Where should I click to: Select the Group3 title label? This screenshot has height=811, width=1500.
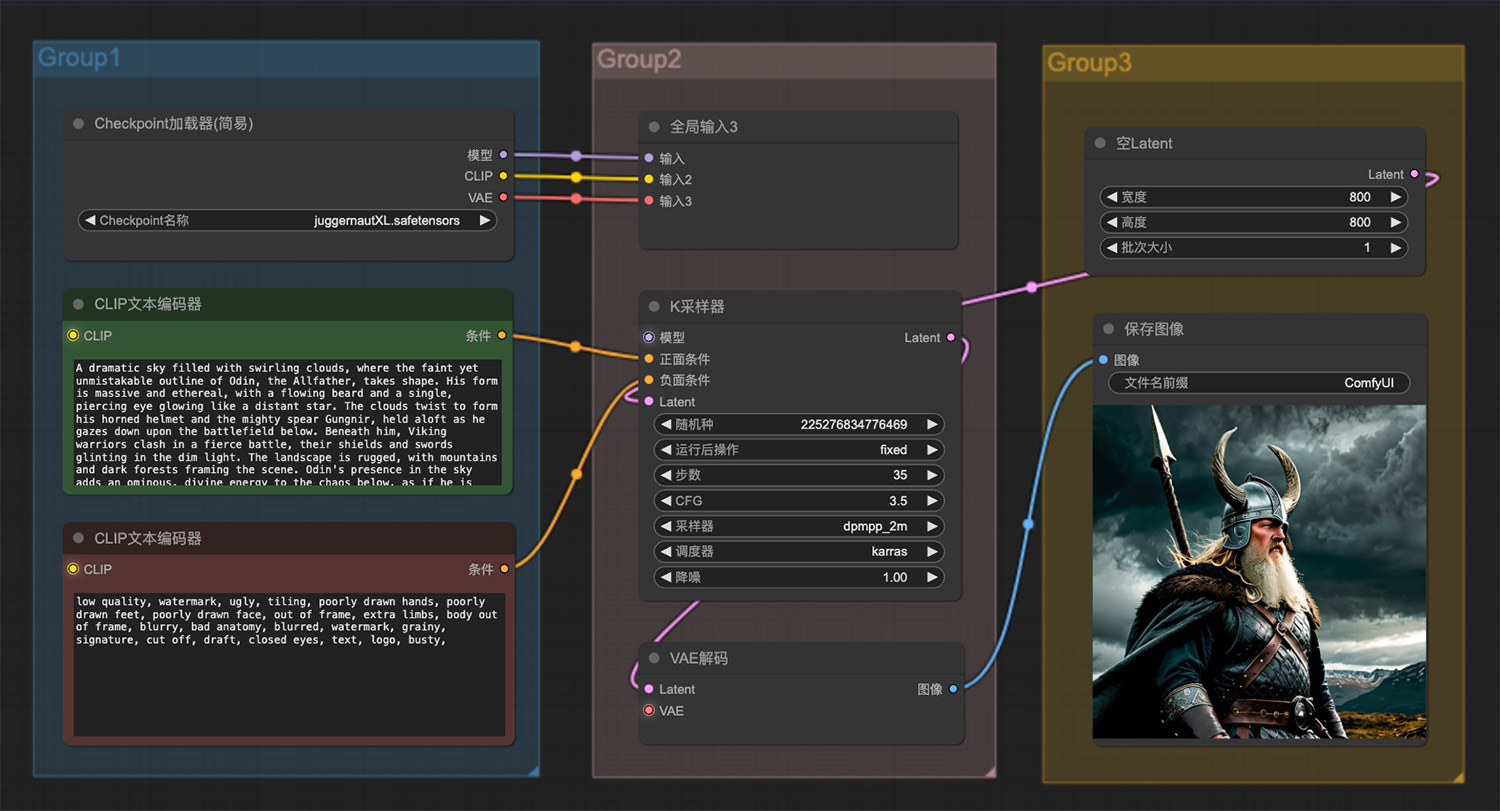(1089, 63)
